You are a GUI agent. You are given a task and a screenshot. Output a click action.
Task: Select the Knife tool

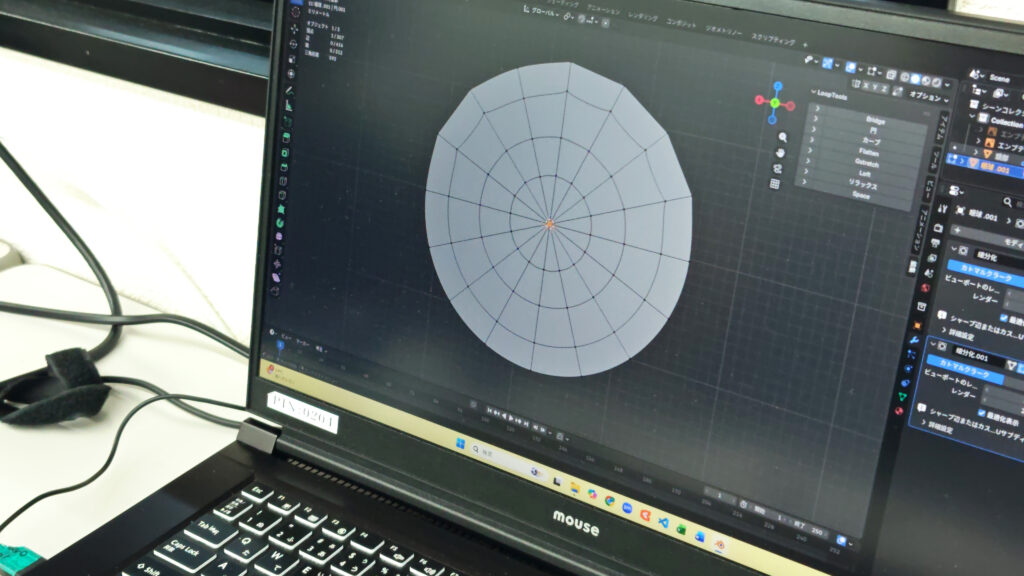pyautogui.click(x=283, y=195)
